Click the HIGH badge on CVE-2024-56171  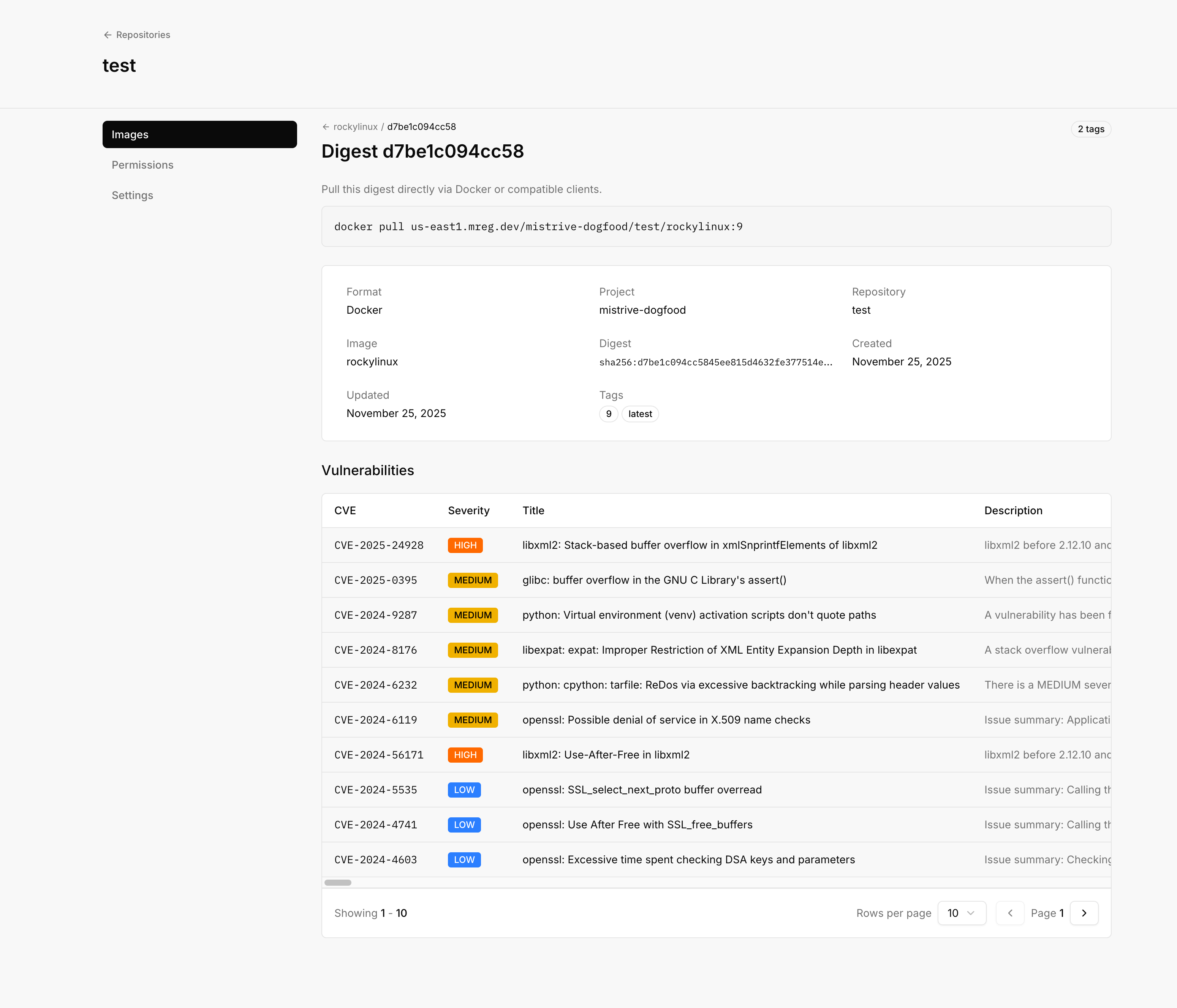[x=465, y=755]
